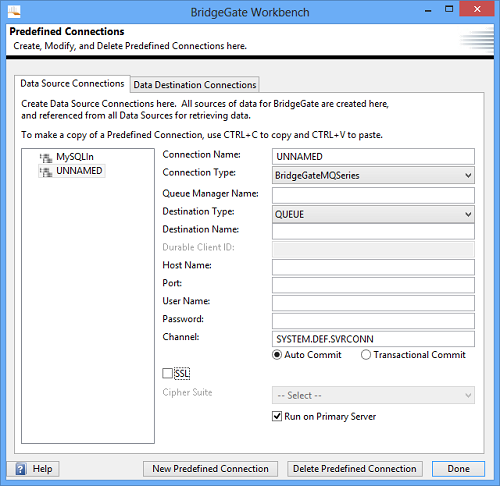Focus the Host Name input field
Viewport: 500px width, 486px height.
[373, 267]
